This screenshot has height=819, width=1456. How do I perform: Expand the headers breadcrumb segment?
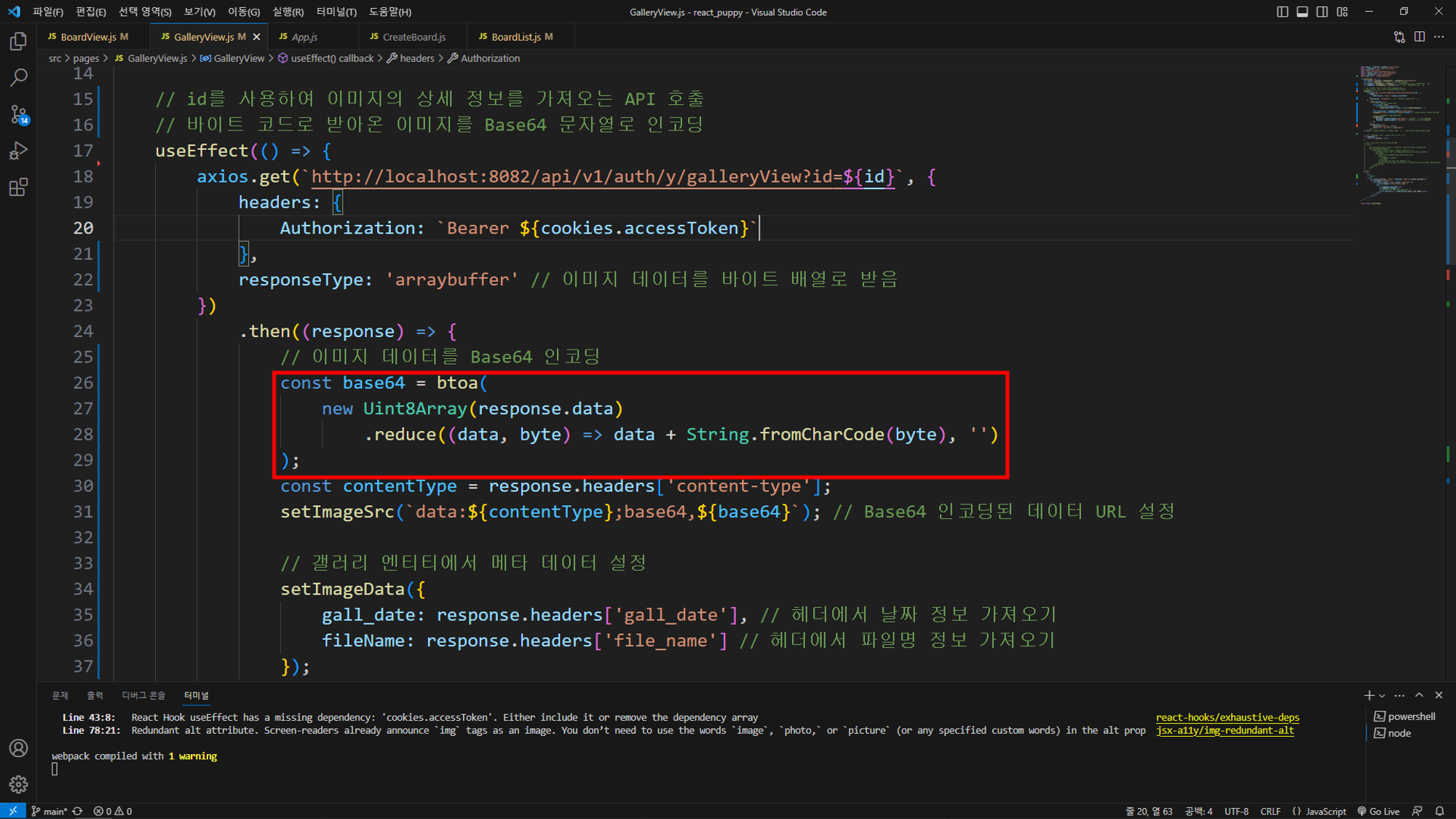[416, 58]
